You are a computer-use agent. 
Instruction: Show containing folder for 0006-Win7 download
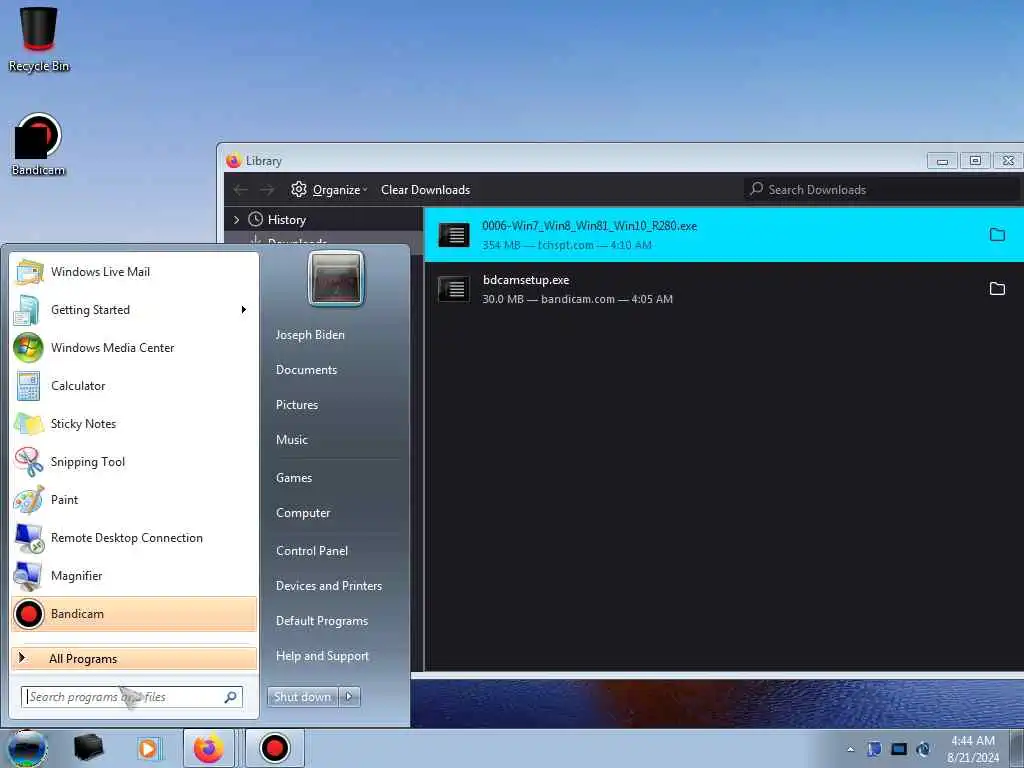click(997, 234)
